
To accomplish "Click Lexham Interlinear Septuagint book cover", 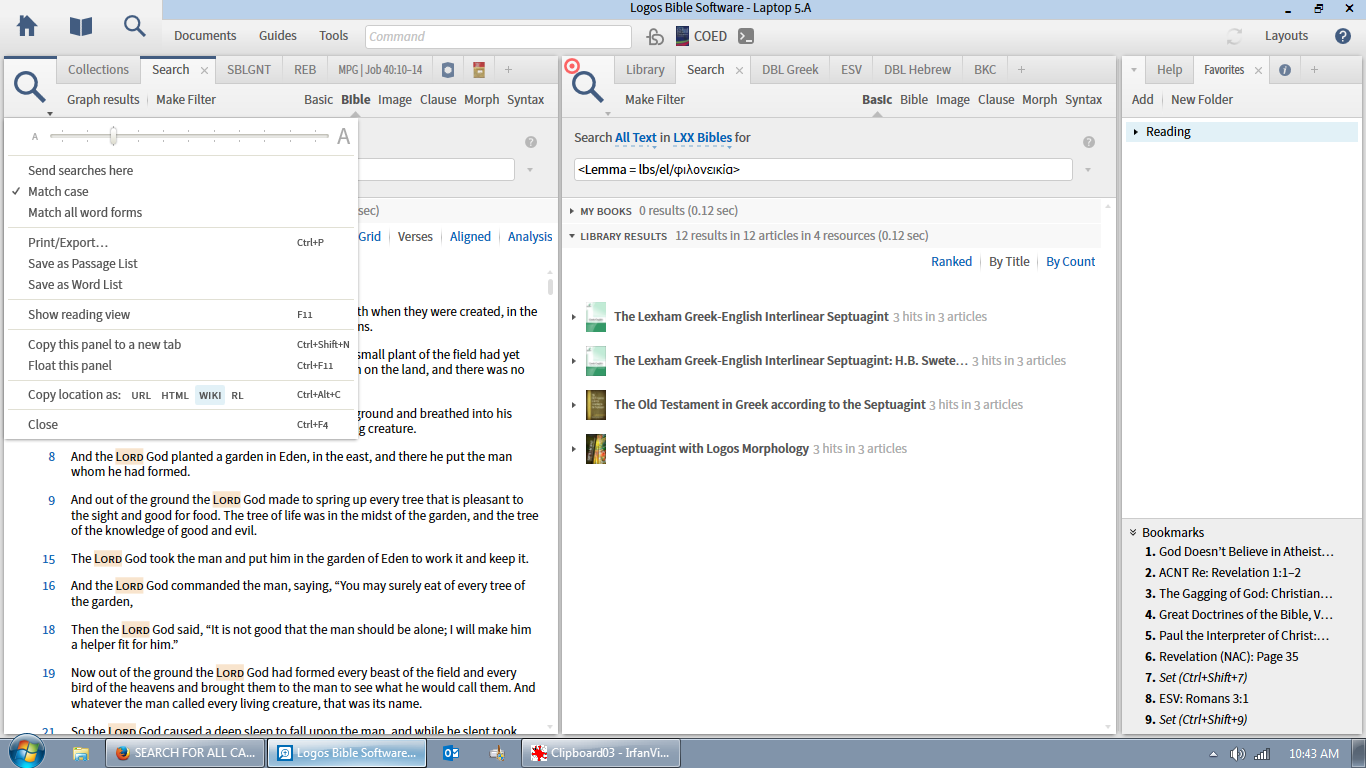I will (596, 316).
